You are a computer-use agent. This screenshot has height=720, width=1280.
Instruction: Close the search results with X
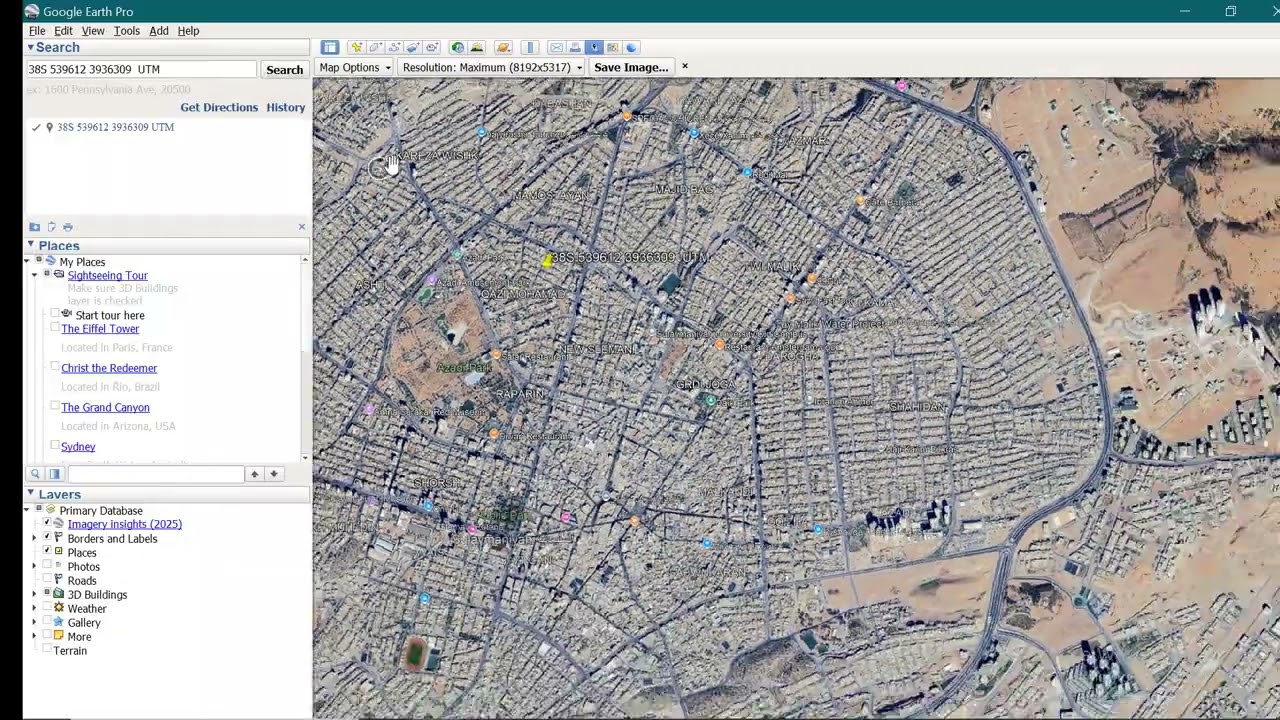pos(301,227)
